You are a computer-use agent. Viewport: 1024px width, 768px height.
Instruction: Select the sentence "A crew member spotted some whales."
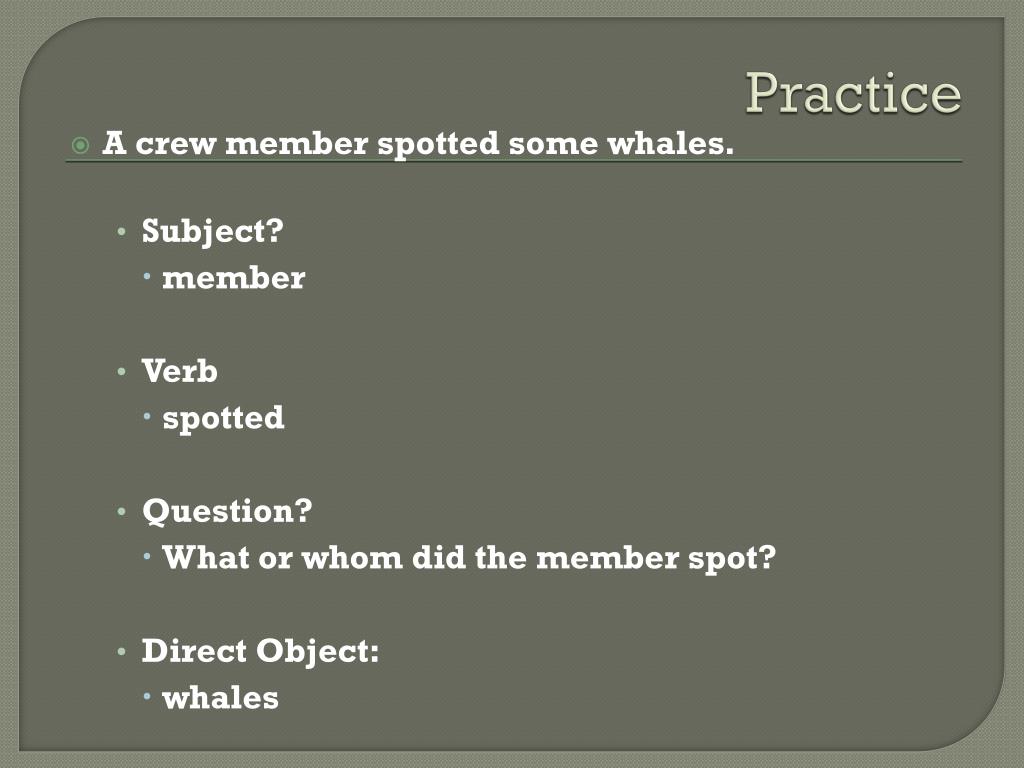(418, 144)
